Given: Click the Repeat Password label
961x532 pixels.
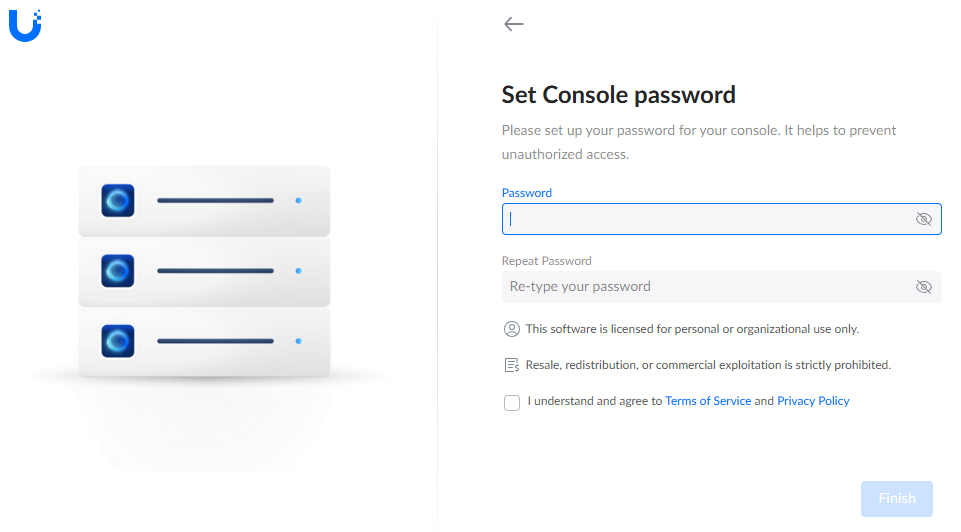Looking at the screenshot, I should point(546,261).
